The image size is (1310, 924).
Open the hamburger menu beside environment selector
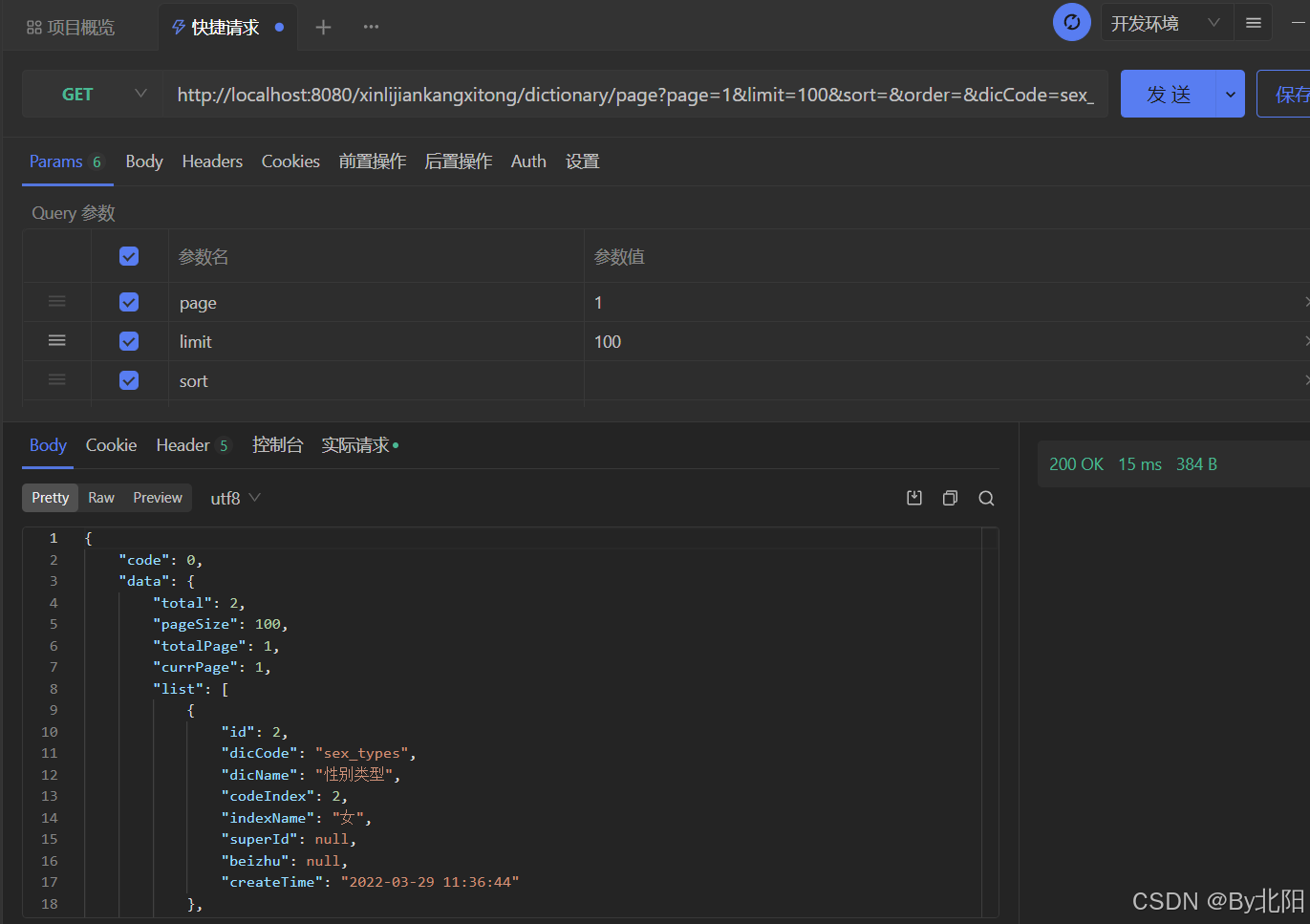coord(1254,23)
